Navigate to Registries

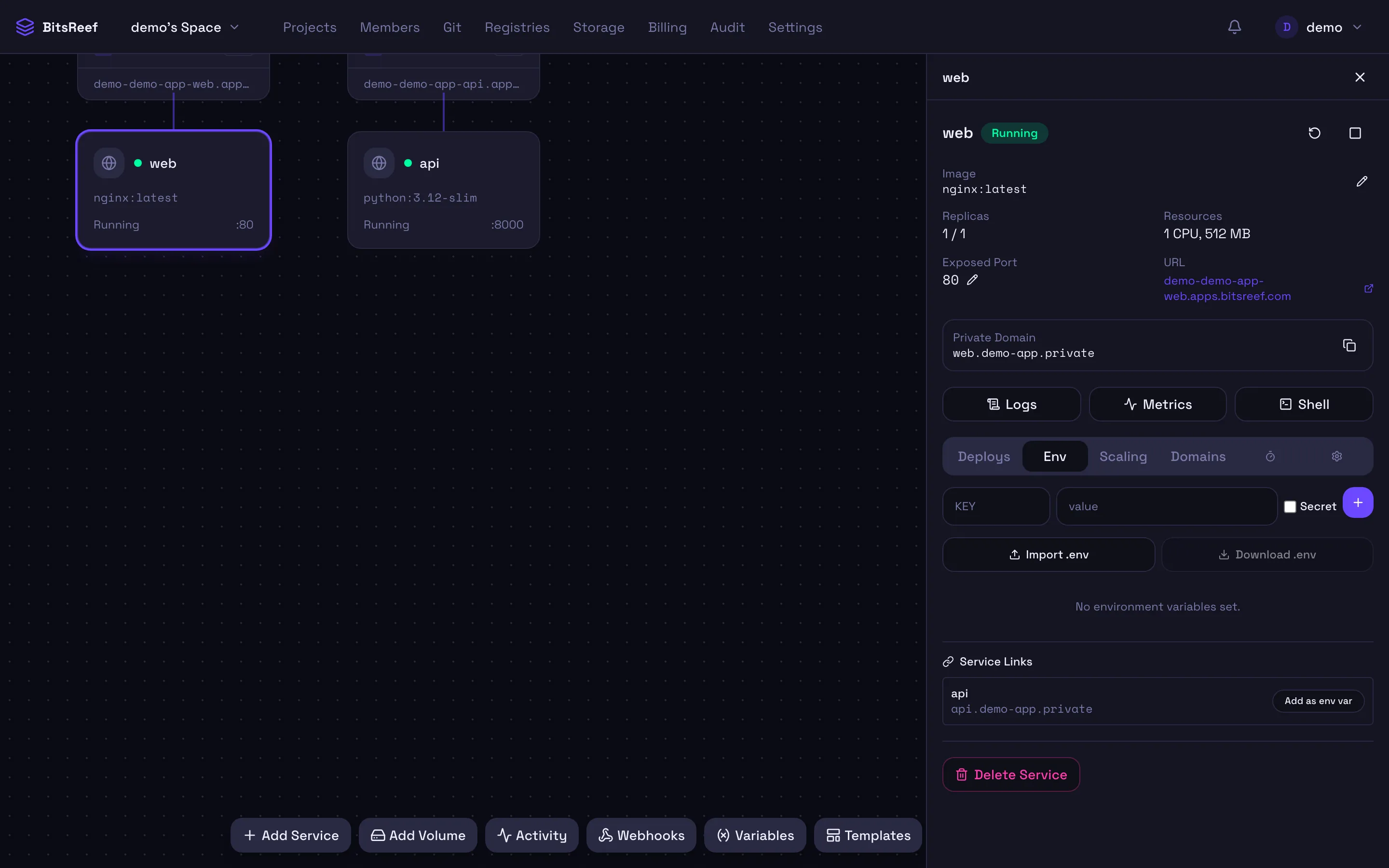coord(517,27)
